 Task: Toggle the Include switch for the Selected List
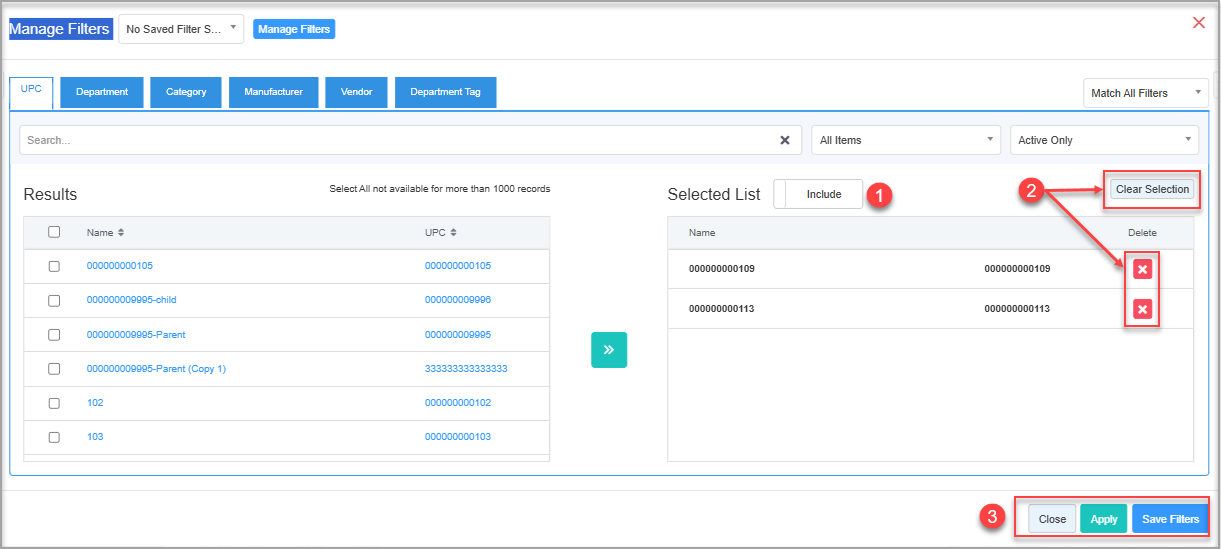(x=818, y=194)
